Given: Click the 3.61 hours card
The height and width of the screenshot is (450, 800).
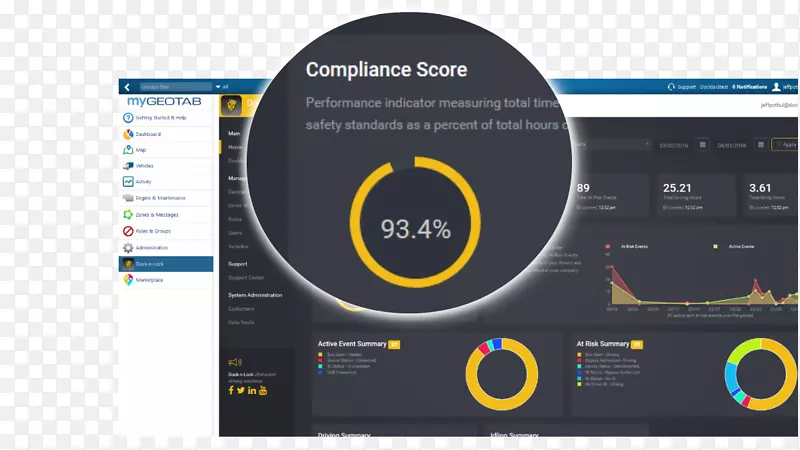Looking at the screenshot, I should 771,195.
